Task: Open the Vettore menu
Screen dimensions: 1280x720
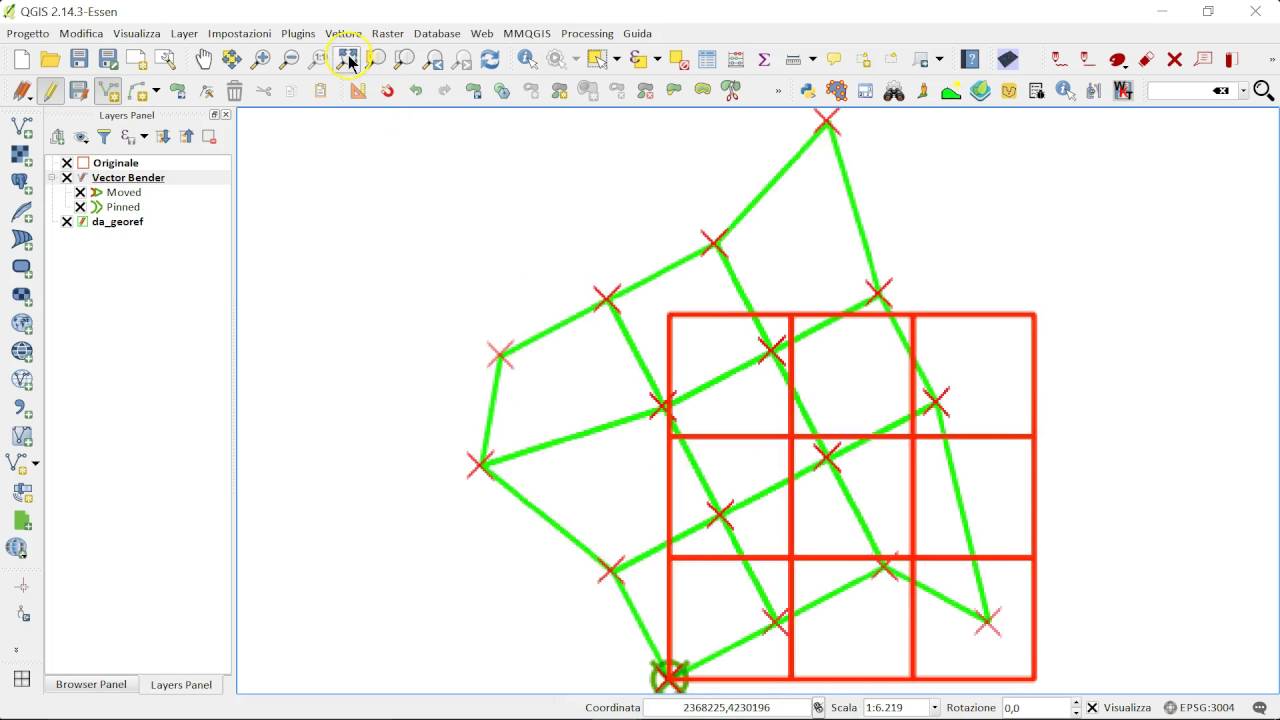Action: (343, 33)
